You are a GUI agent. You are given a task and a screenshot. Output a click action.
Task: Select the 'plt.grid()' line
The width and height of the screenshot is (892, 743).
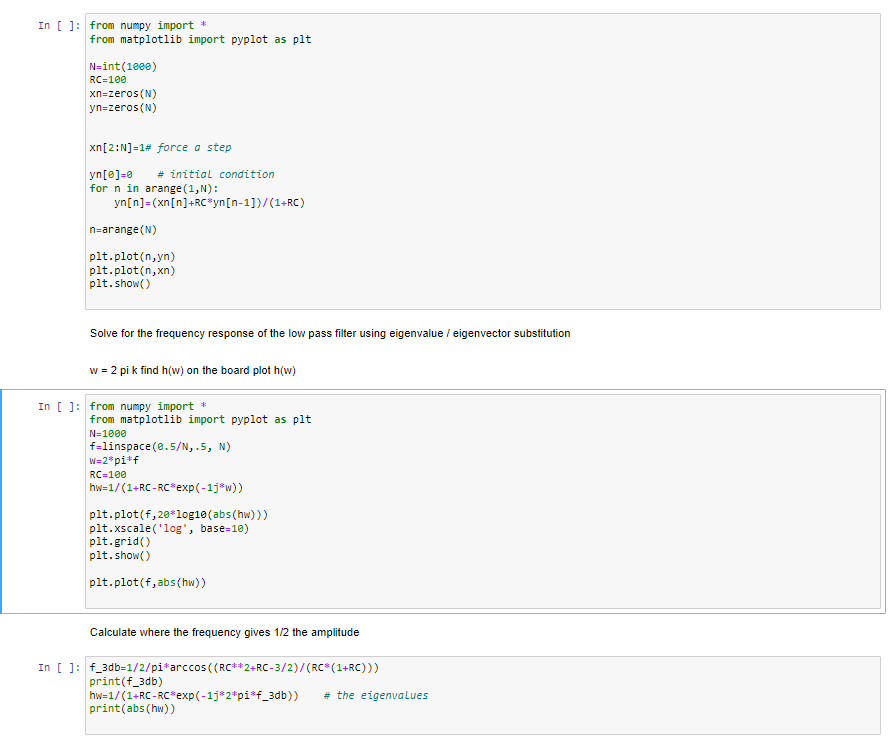click(122, 541)
